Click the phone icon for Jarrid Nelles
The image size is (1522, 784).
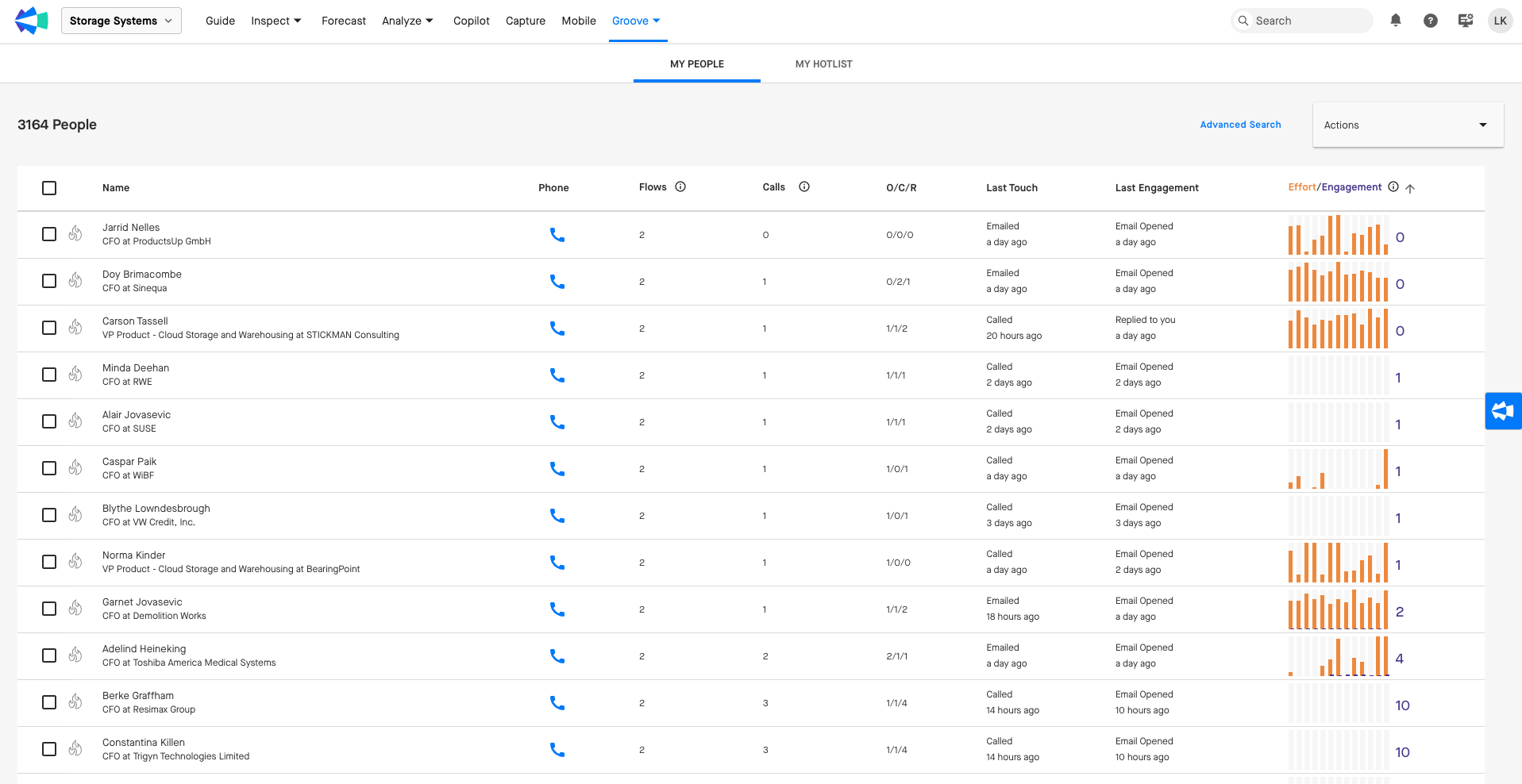tap(557, 235)
